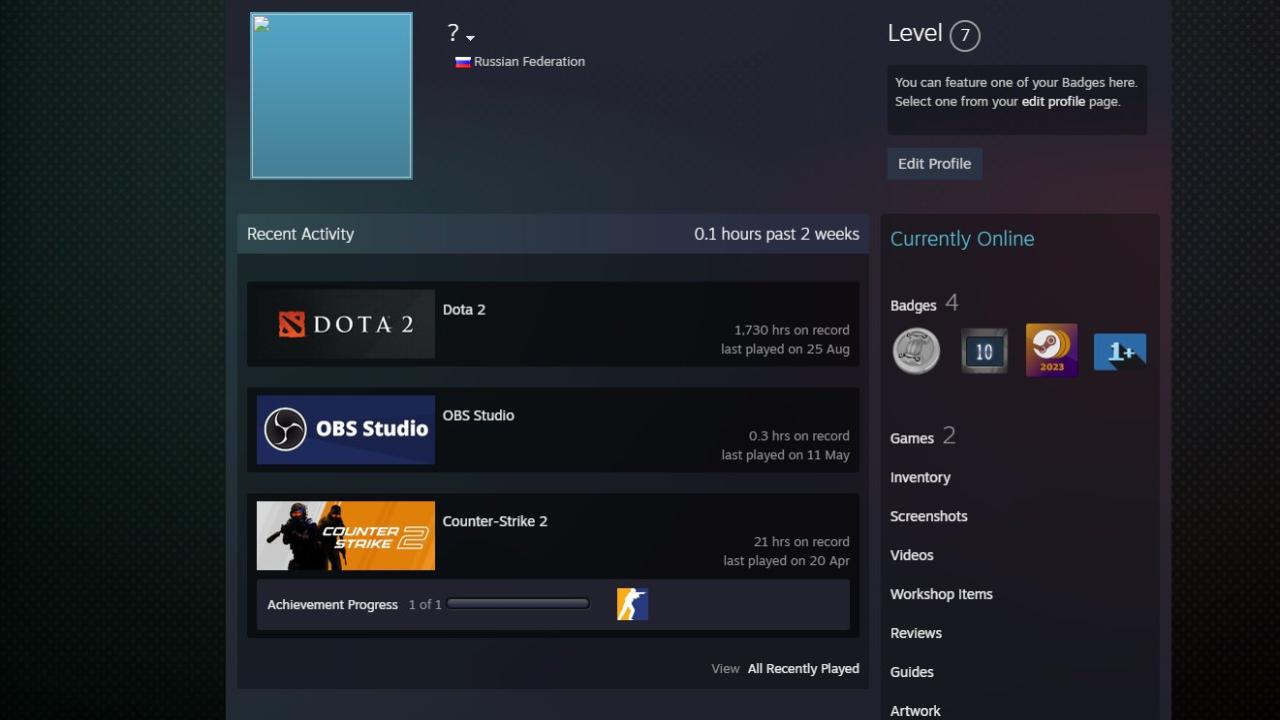Click the Recent Activity header text

click(x=300, y=234)
